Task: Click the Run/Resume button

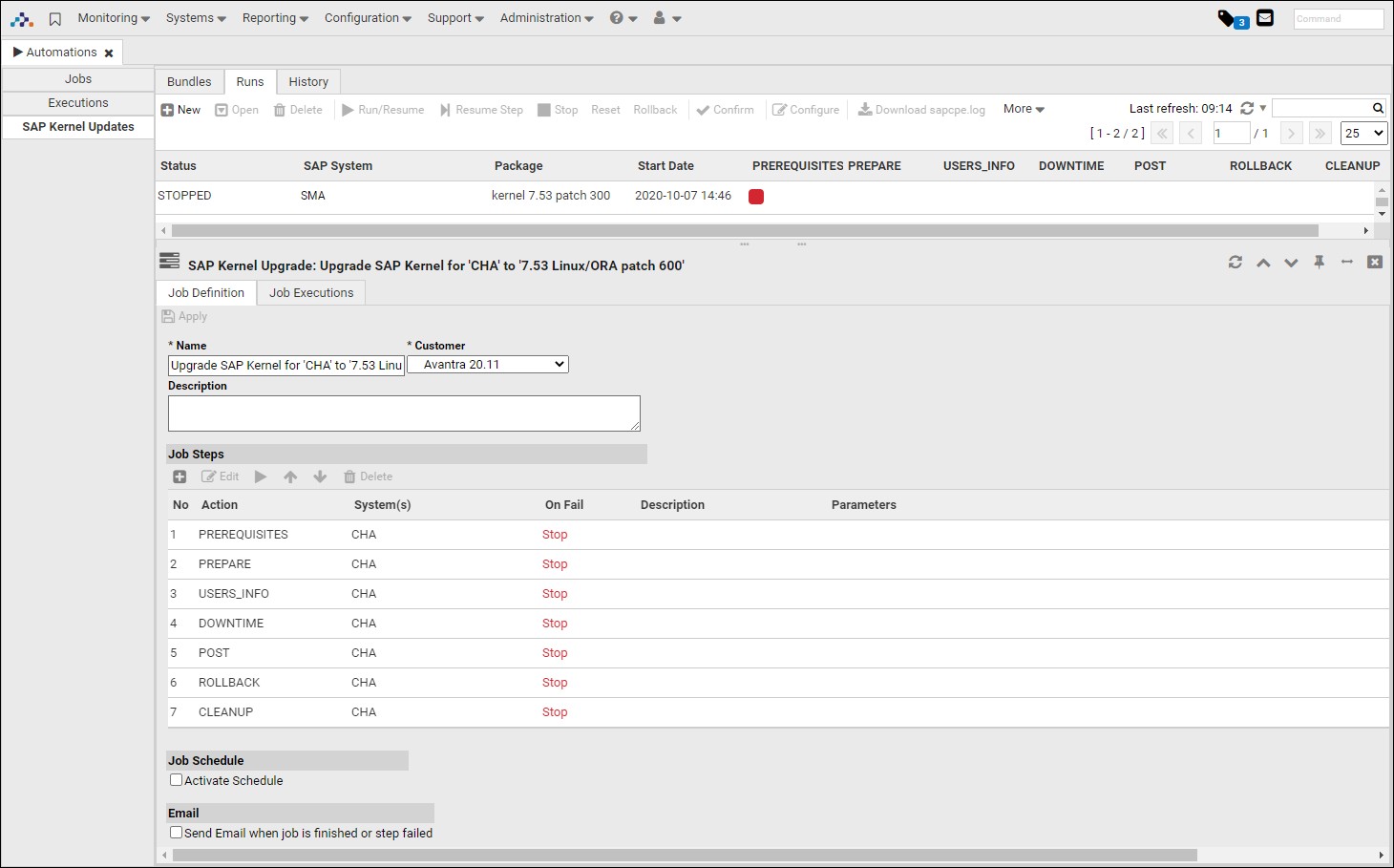Action: [x=383, y=109]
